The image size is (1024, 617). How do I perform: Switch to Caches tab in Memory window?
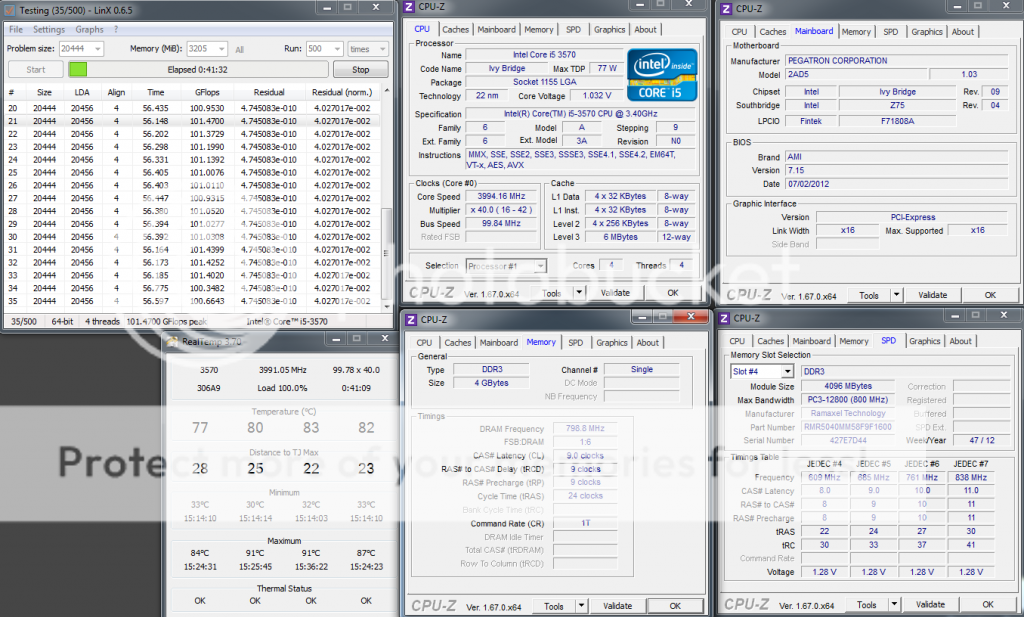[x=458, y=342]
